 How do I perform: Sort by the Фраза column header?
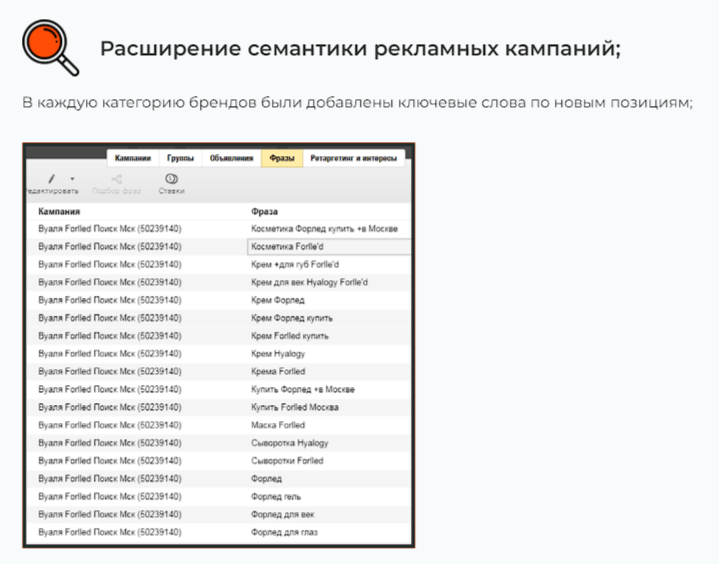265,211
